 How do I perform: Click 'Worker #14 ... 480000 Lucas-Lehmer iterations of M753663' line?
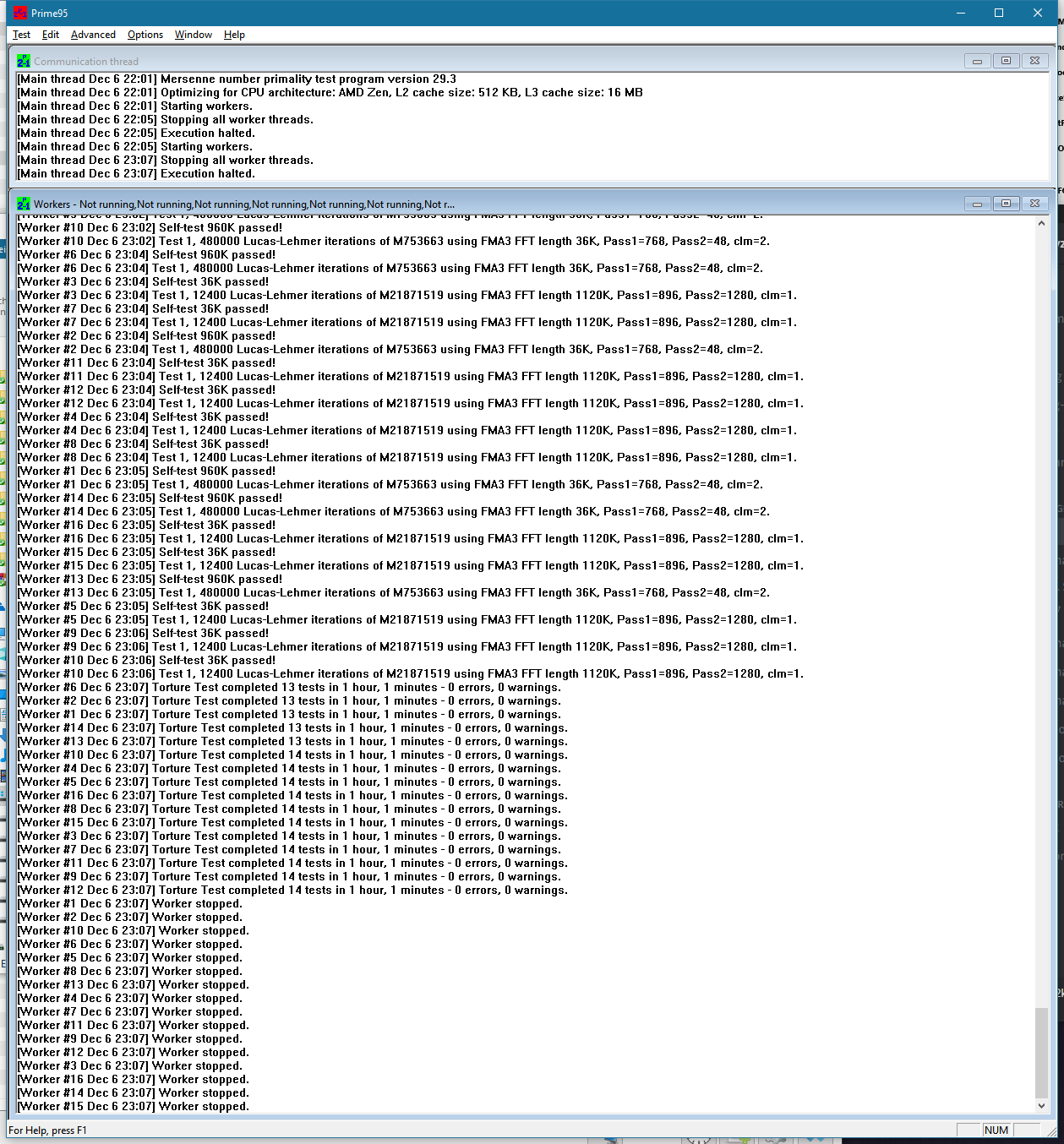[x=394, y=511]
